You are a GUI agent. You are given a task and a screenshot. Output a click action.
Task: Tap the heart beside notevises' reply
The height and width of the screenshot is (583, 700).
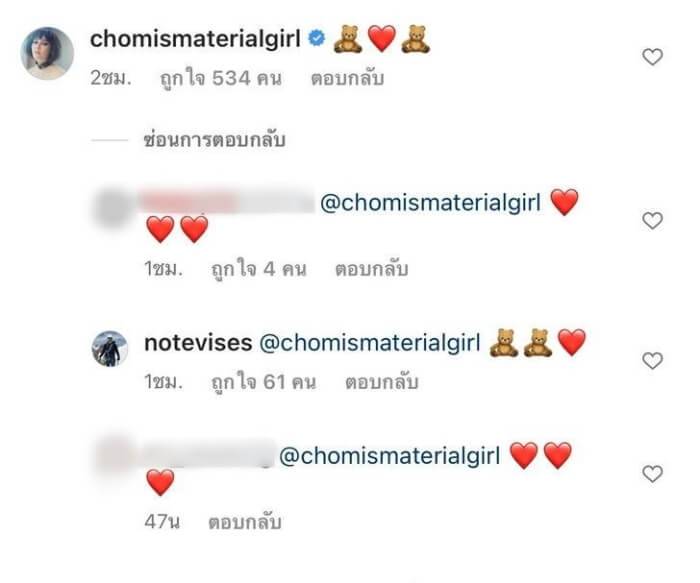(x=652, y=360)
